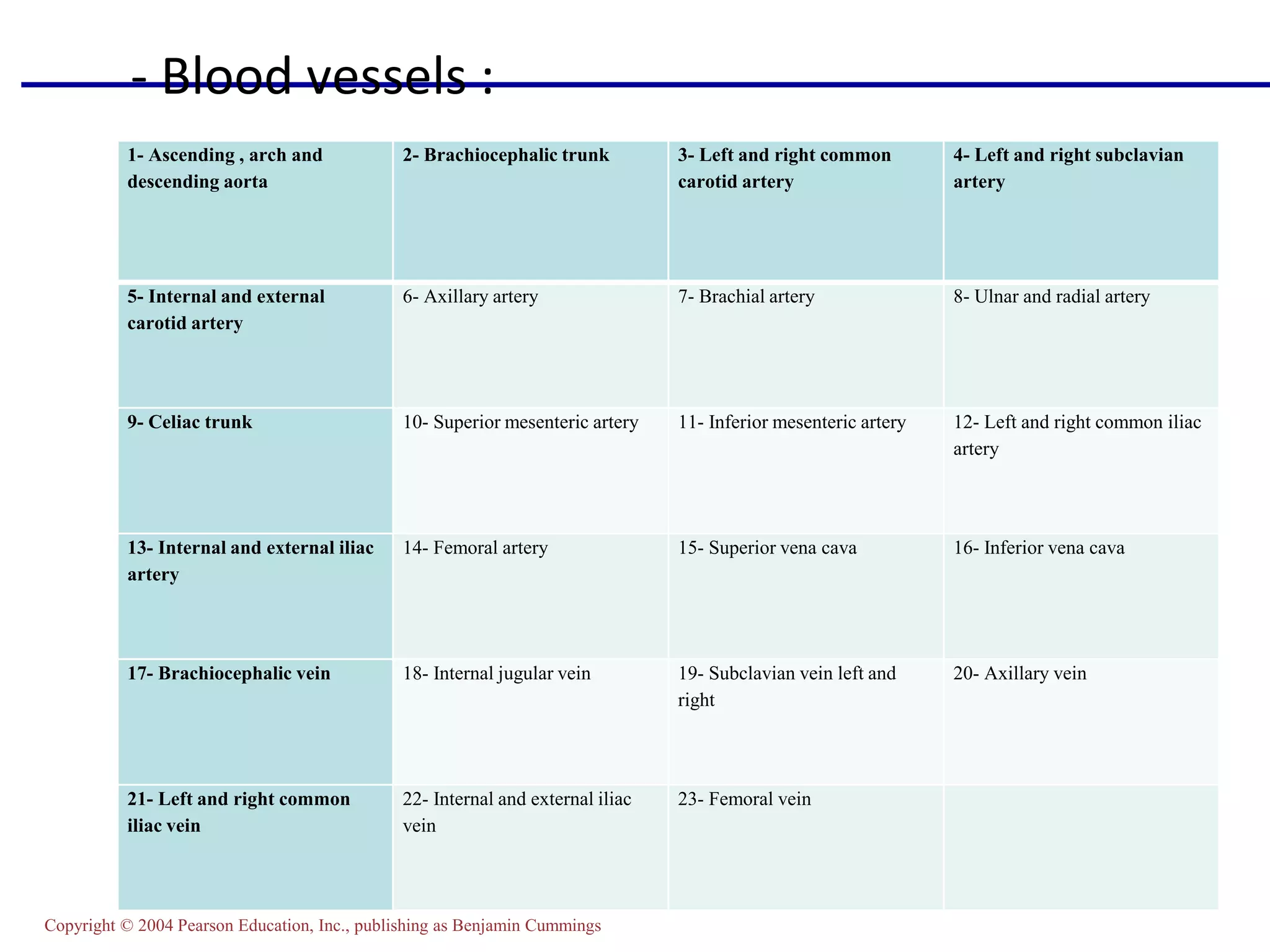The width and height of the screenshot is (1270, 952).
Task: Click Inferior mesenteric artery cell
Action: tap(806, 471)
